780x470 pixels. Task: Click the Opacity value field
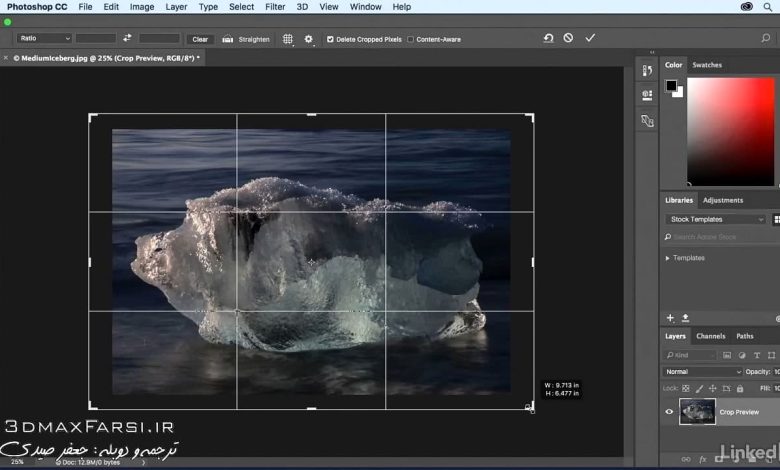click(x=776, y=372)
